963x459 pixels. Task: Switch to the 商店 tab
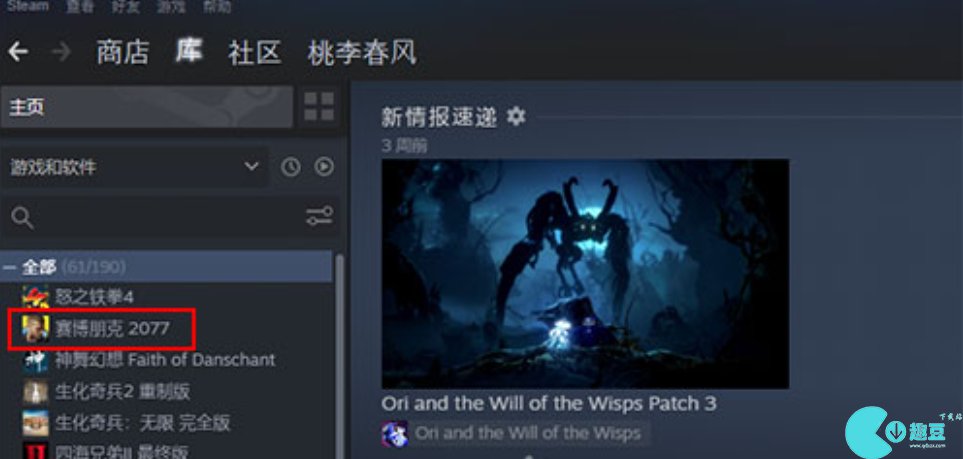(123, 52)
